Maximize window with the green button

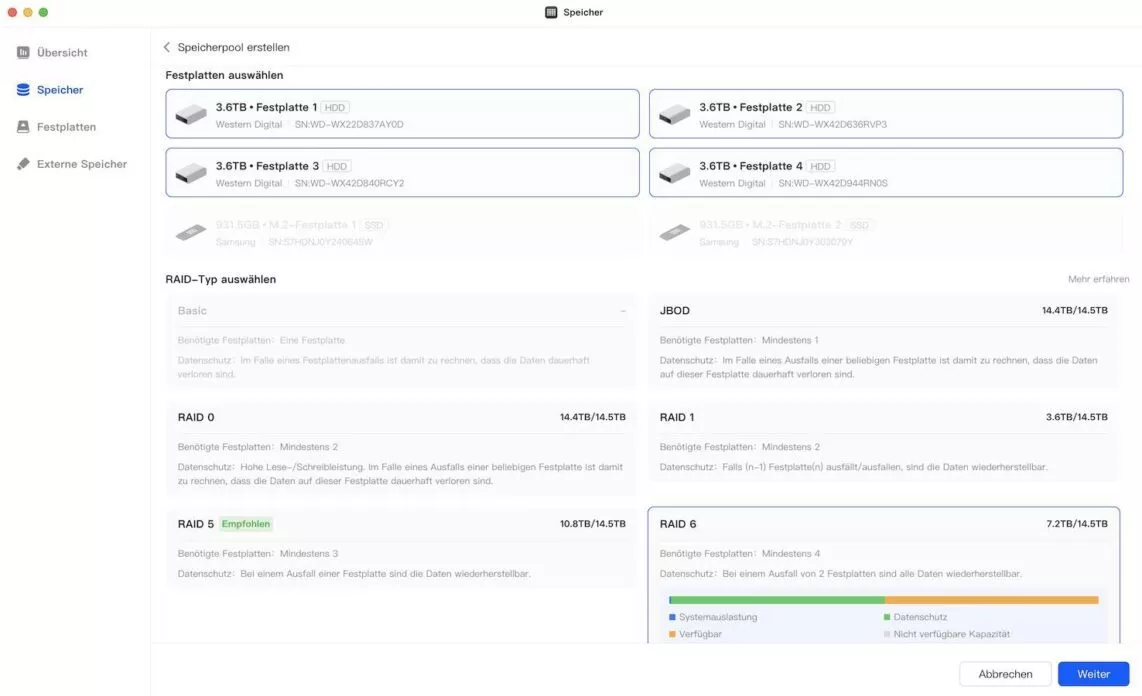[43, 12]
